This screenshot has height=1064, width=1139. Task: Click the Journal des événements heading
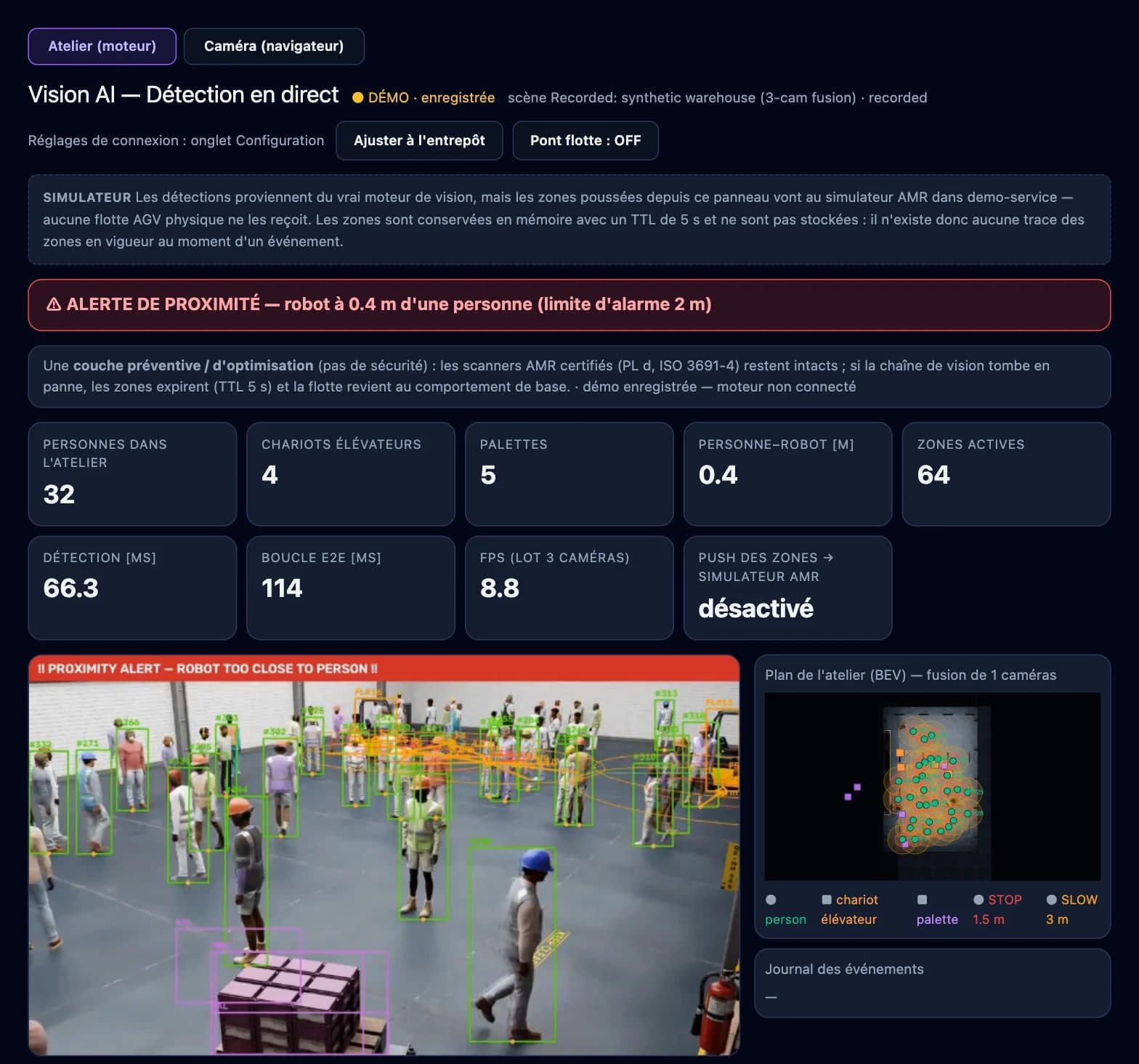(x=844, y=970)
